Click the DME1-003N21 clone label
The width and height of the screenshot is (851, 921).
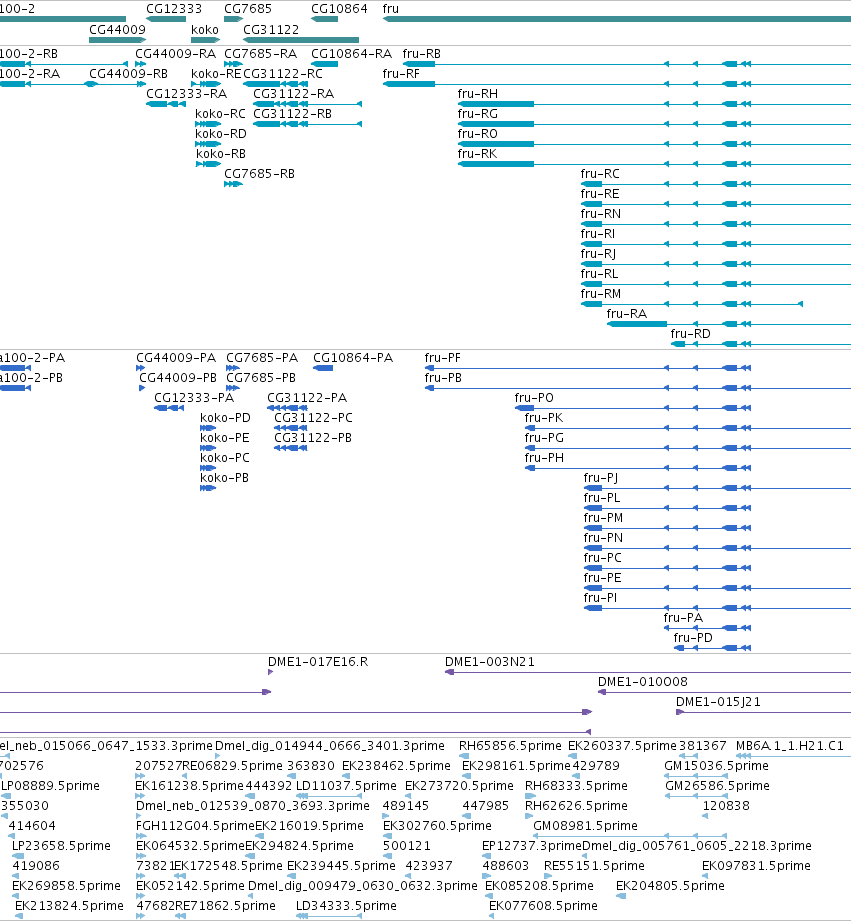coord(490,662)
